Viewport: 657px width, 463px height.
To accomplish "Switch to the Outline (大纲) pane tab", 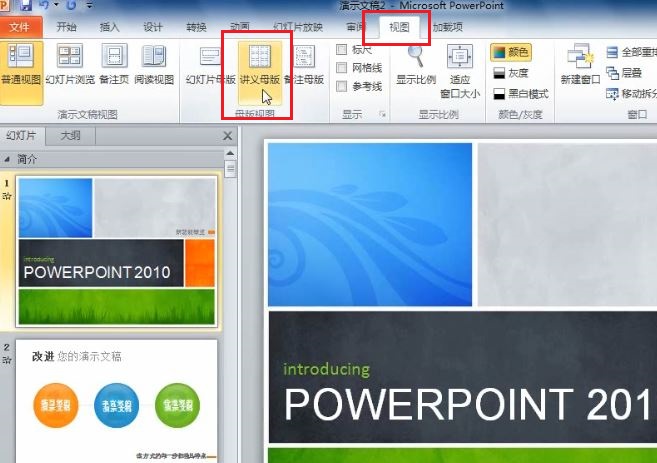I will pos(70,136).
